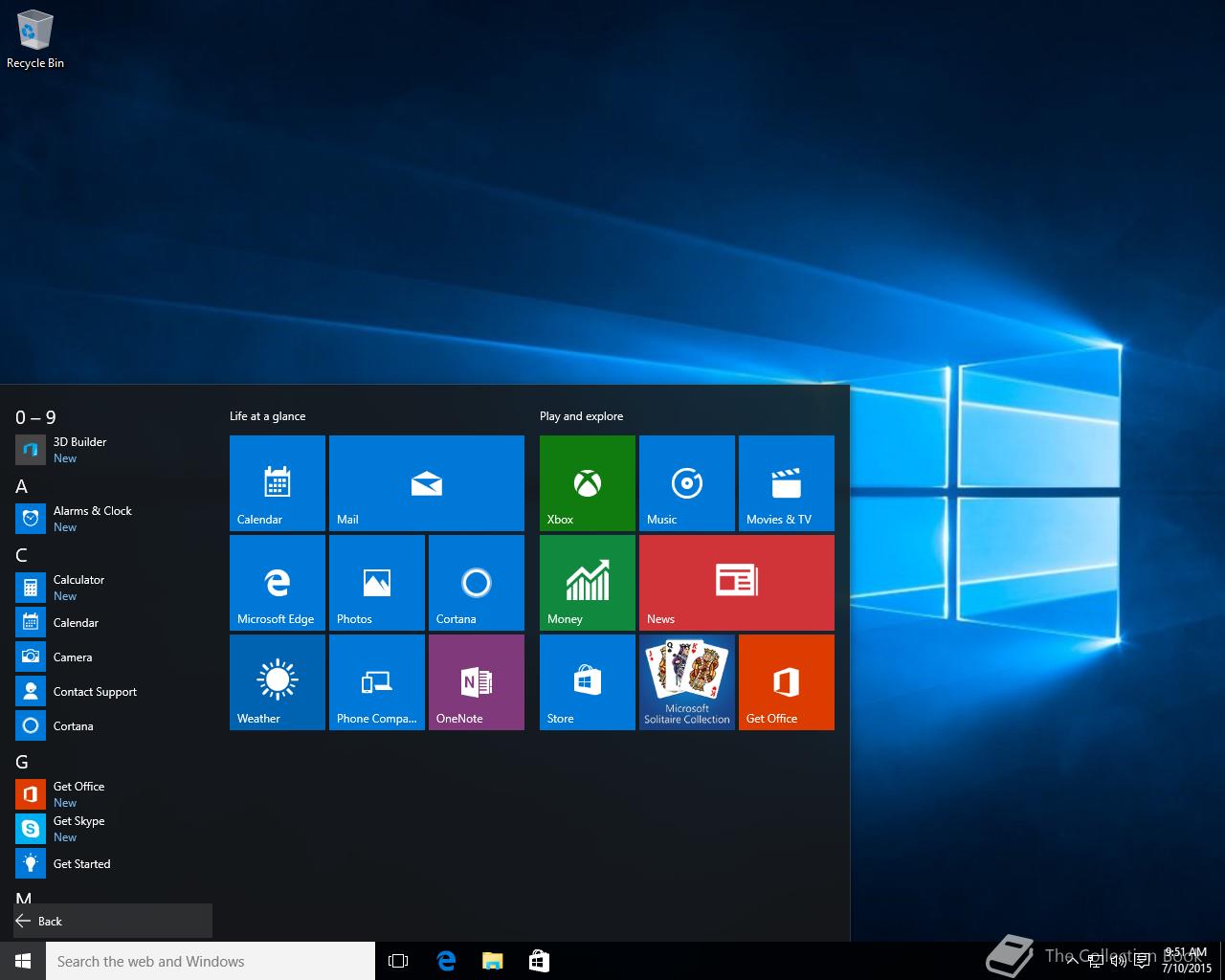Open File Explorer from the taskbar
This screenshot has width=1225, height=980.
coord(492,961)
